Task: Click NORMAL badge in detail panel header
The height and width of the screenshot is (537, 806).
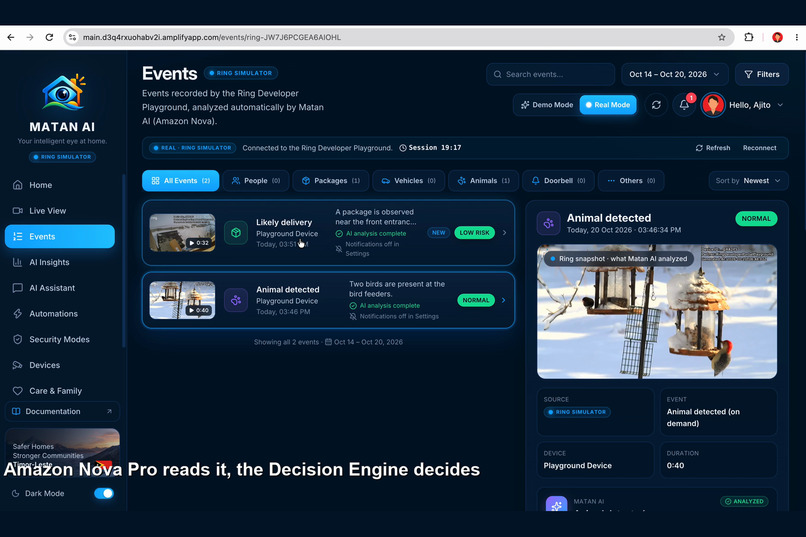Action: point(756,218)
